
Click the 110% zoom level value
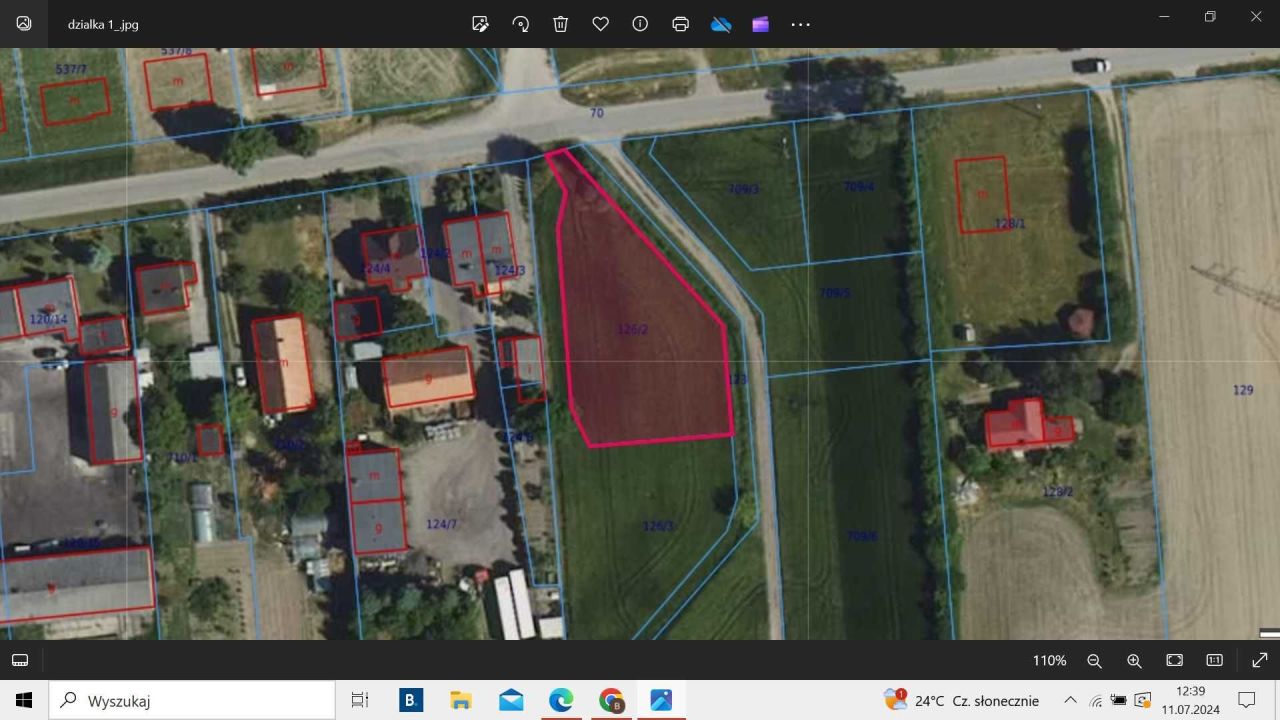1049,660
